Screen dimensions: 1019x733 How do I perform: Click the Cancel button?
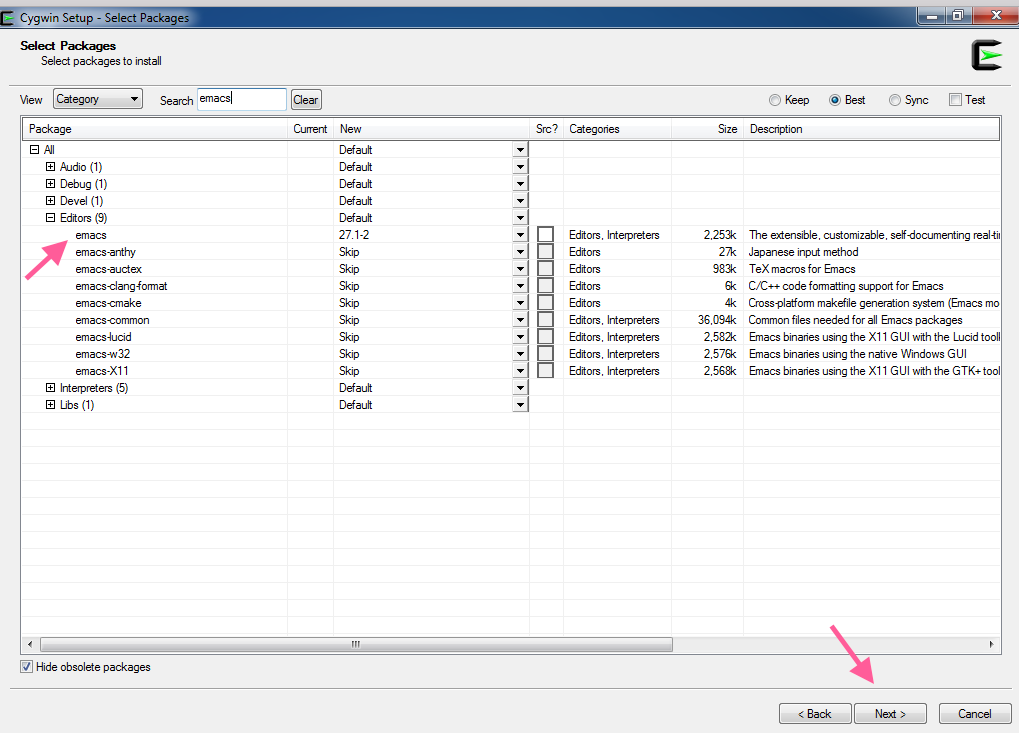coord(975,714)
